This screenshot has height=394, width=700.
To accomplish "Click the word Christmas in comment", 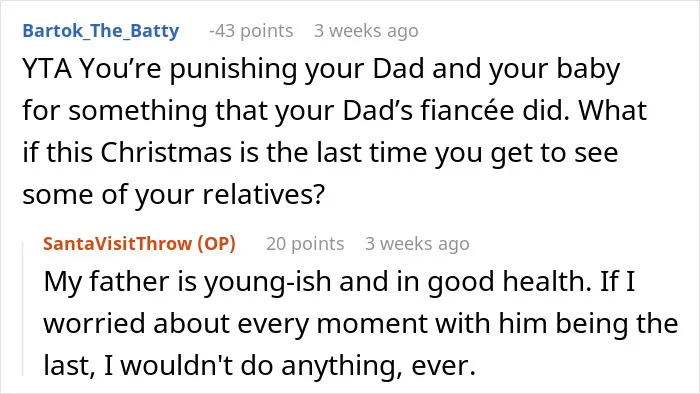I will click(166, 153).
